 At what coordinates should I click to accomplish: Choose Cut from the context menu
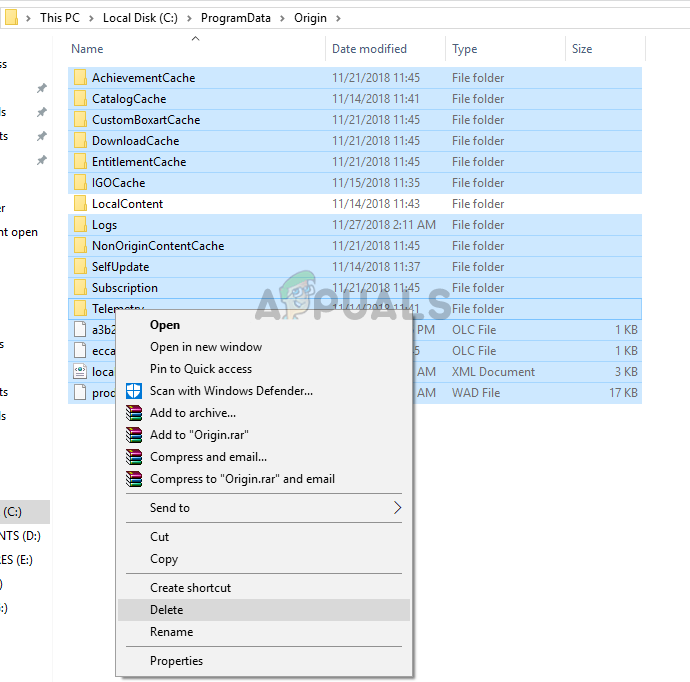click(x=264, y=537)
